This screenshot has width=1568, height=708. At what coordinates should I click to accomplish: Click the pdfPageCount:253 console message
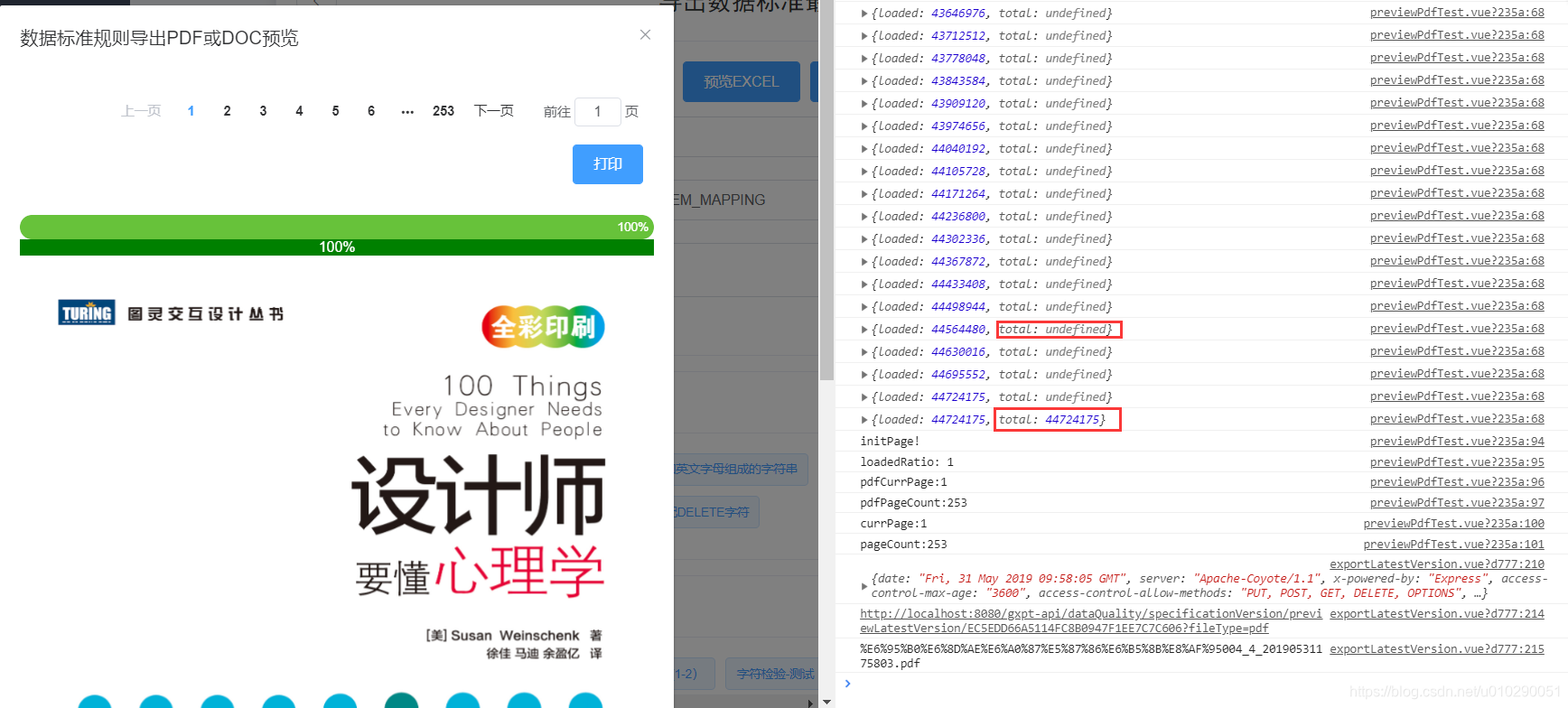[913, 503]
